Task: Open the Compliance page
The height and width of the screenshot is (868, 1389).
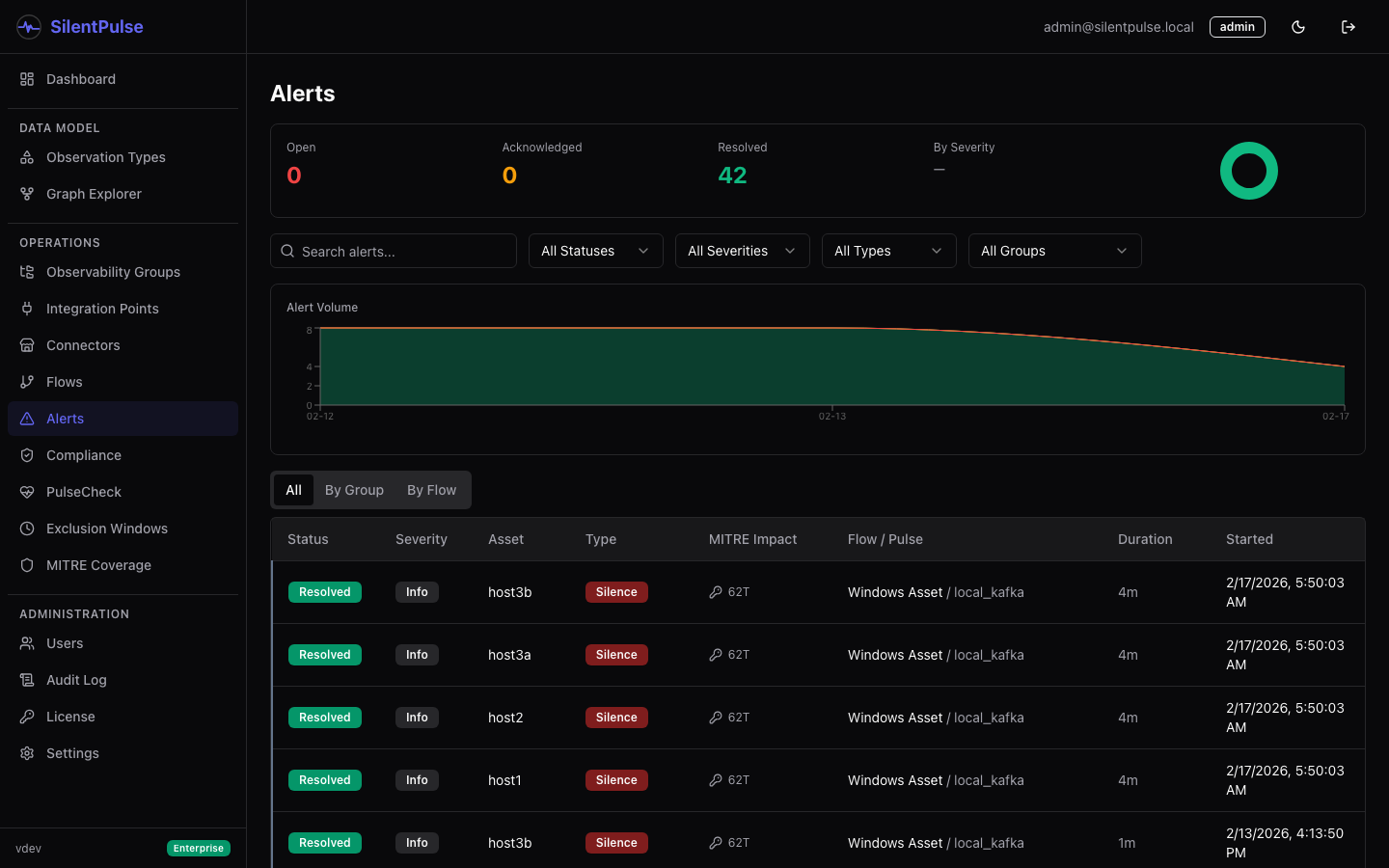Action: 123,455
